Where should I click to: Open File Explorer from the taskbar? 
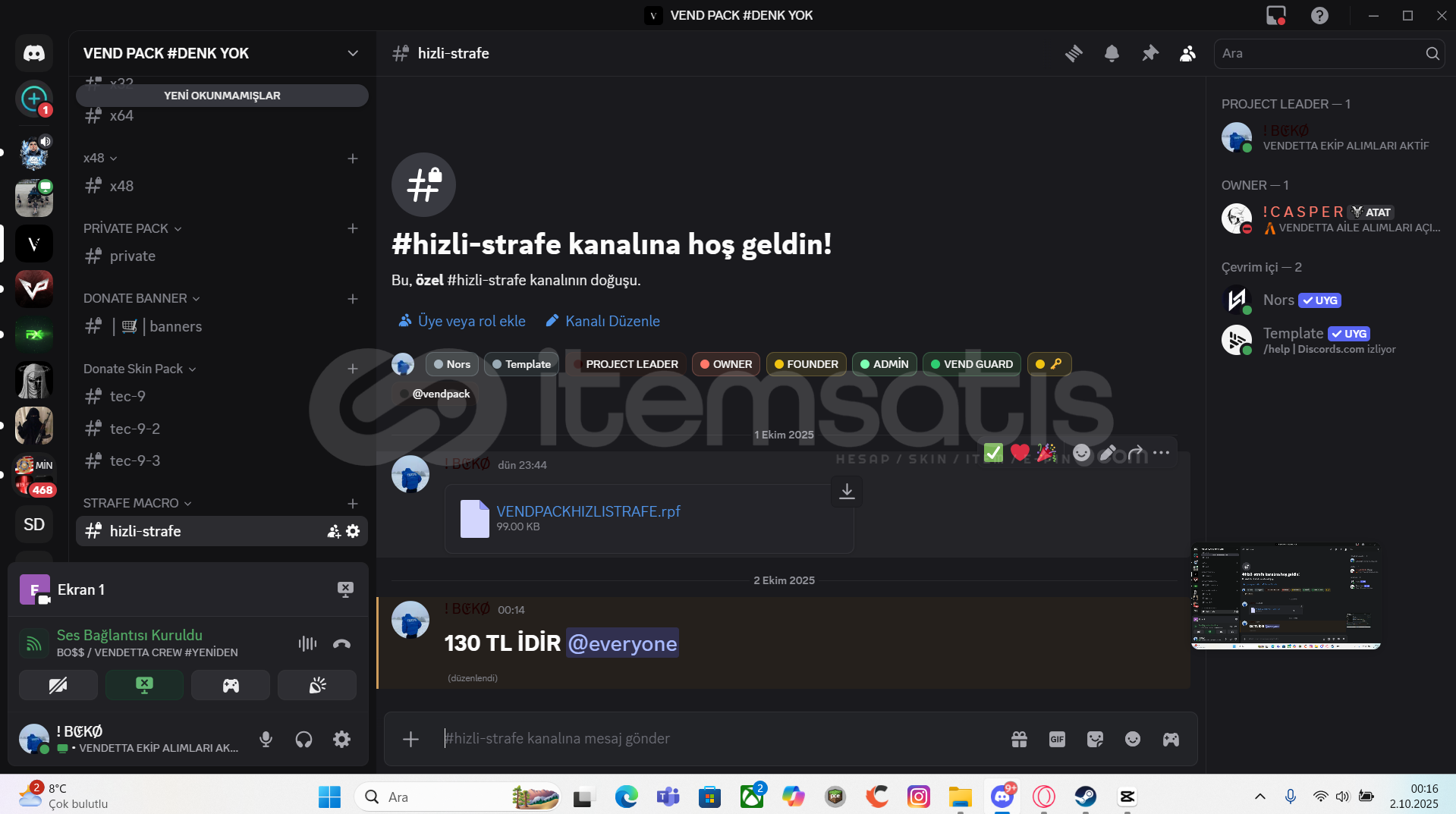(960, 797)
